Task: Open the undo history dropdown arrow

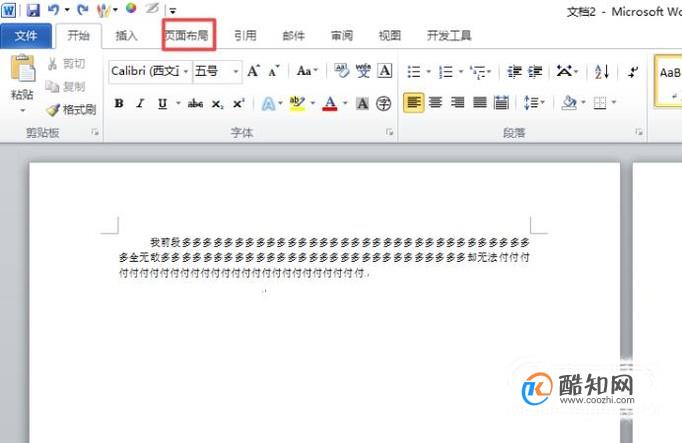Action: (x=67, y=10)
